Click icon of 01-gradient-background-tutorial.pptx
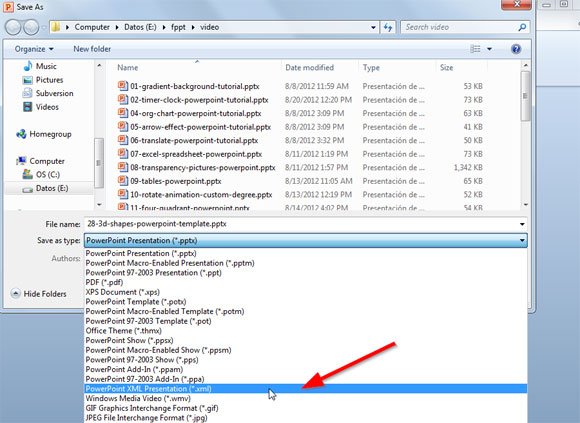Viewport: 580px width, 423px height. pyautogui.click(x=122, y=86)
